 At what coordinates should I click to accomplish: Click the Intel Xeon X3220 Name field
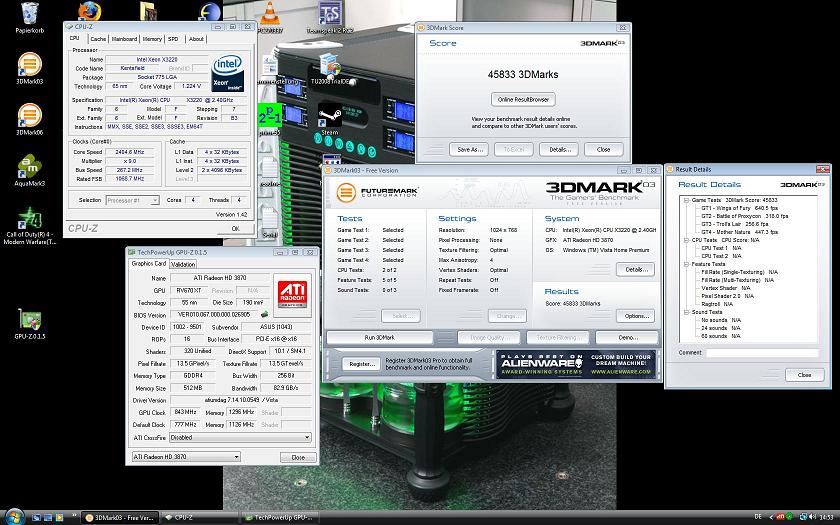point(156,59)
